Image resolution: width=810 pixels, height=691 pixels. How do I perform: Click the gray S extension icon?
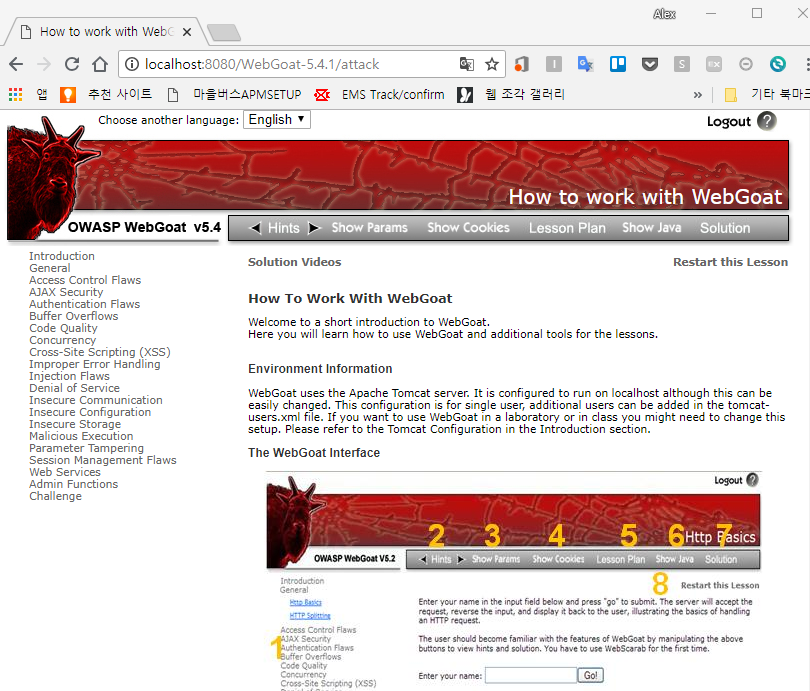(682, 64)
